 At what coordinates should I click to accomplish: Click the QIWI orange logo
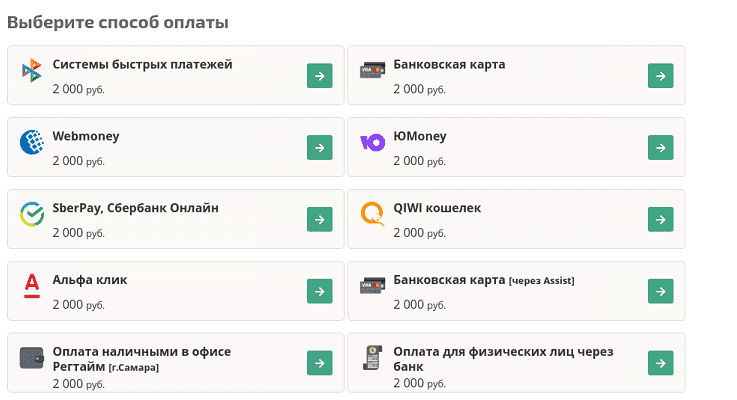pos(372,214)
